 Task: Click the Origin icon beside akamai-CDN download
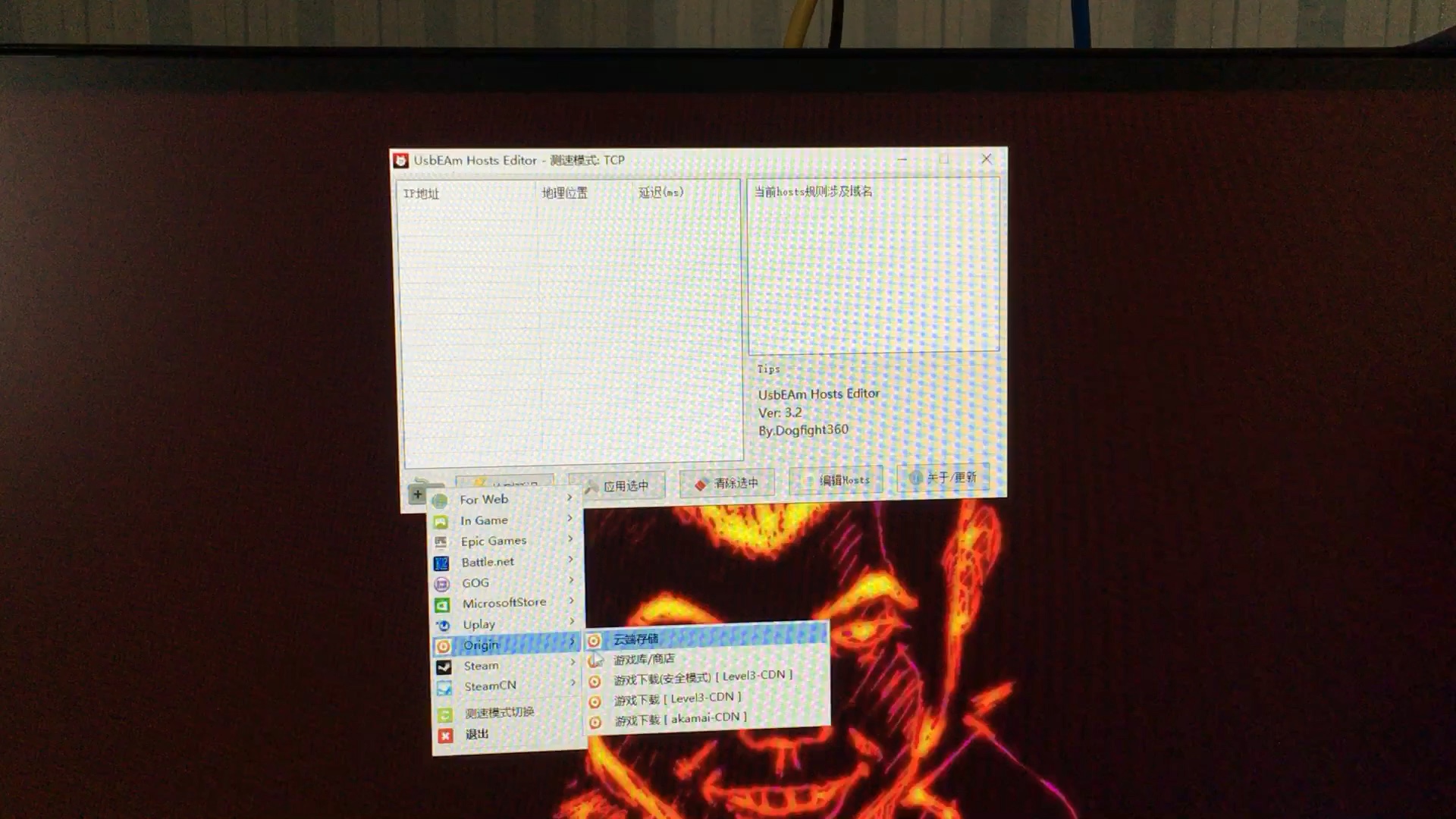595,722
